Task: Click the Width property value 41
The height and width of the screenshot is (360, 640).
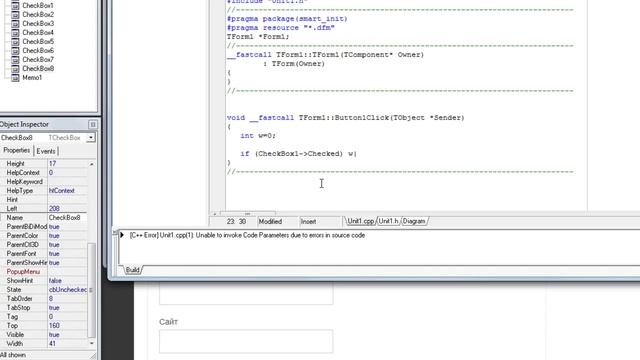Action: point(52,343)
